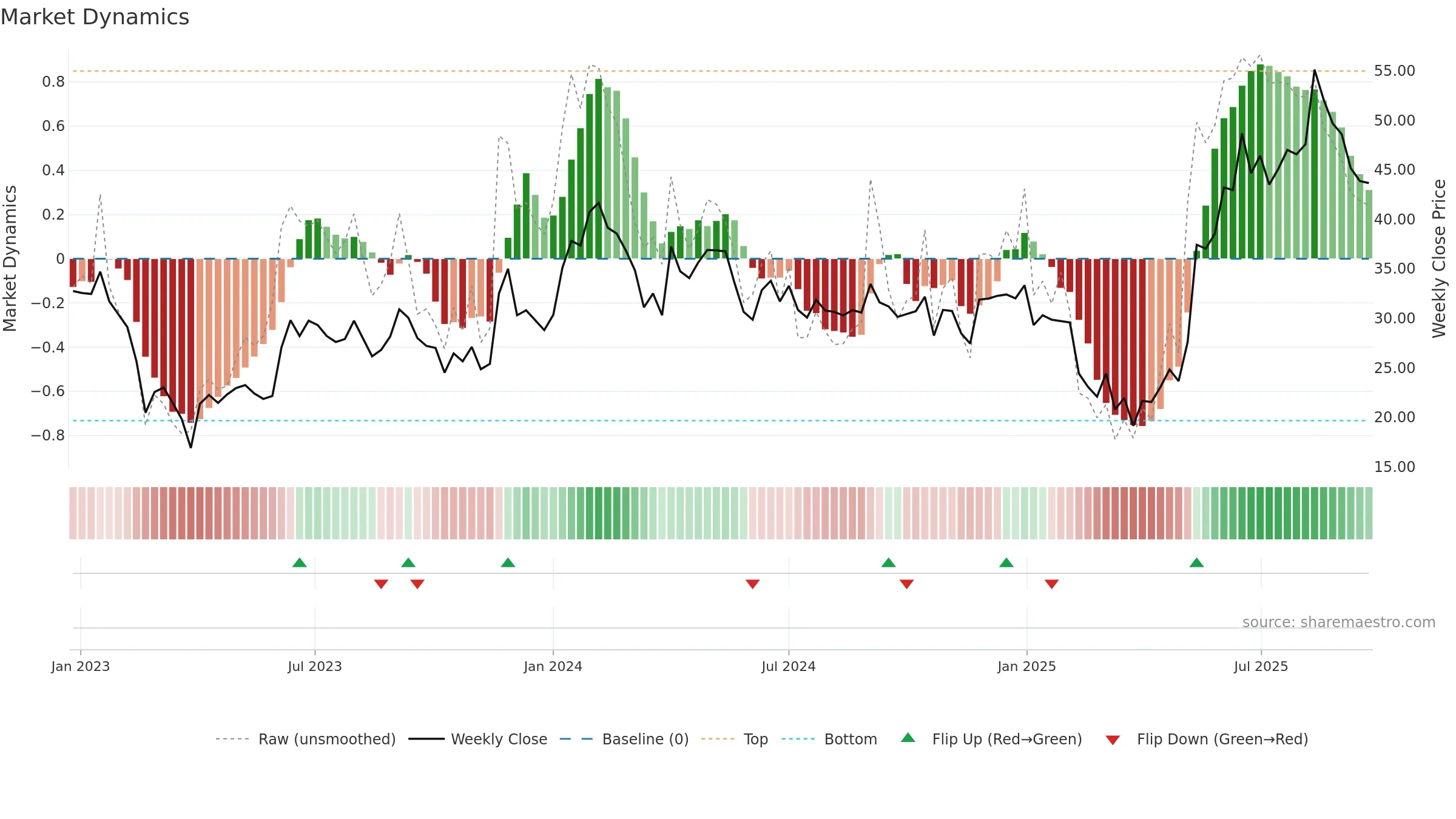Click the flip-down marker in Jan 2025
The width and height of the screenshot is (1456, 819).
pyautogui.click(x=1052, y=584)
